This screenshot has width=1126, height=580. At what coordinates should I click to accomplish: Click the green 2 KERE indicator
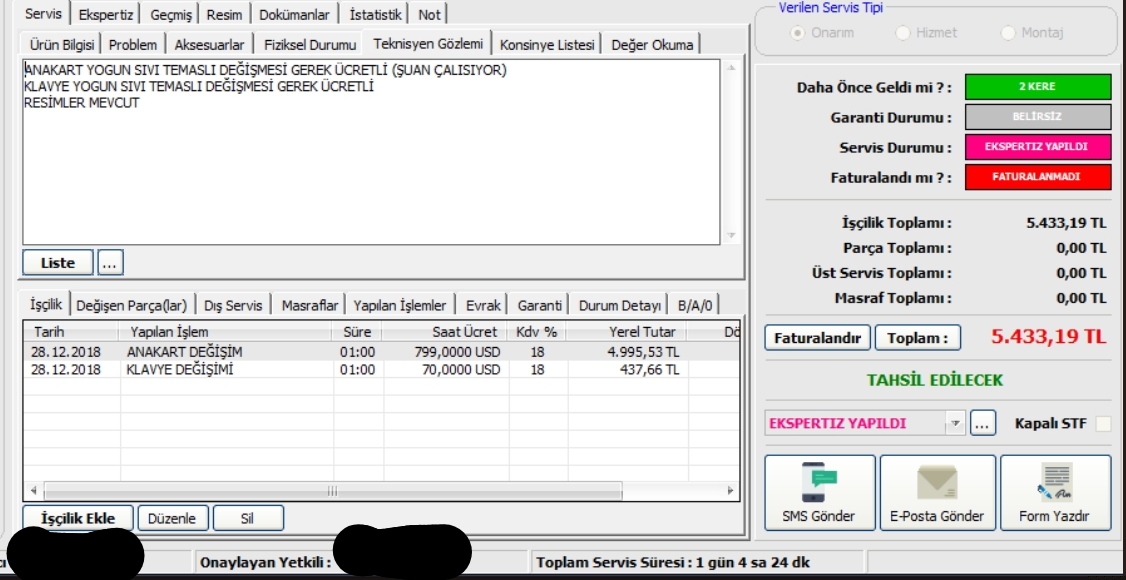click(1038, 87)
